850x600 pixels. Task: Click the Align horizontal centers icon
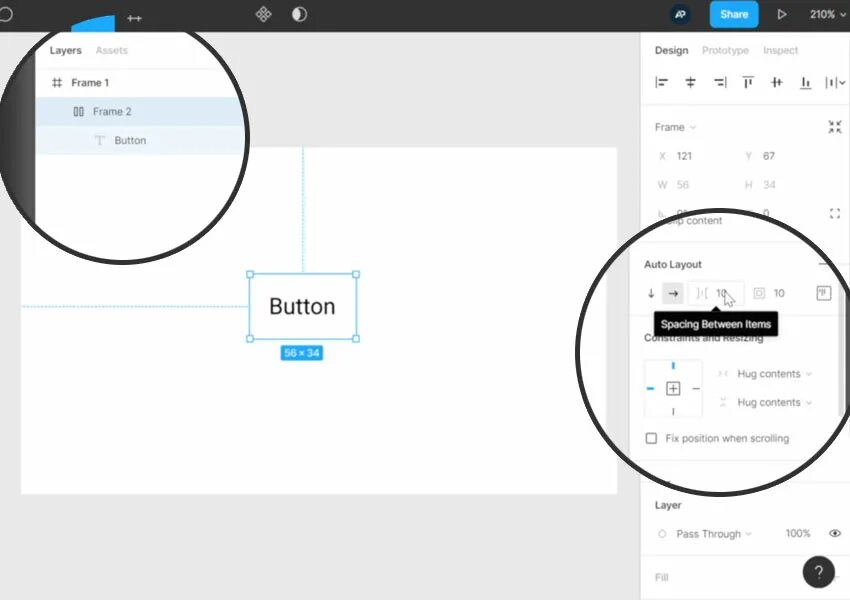(690, 82)
